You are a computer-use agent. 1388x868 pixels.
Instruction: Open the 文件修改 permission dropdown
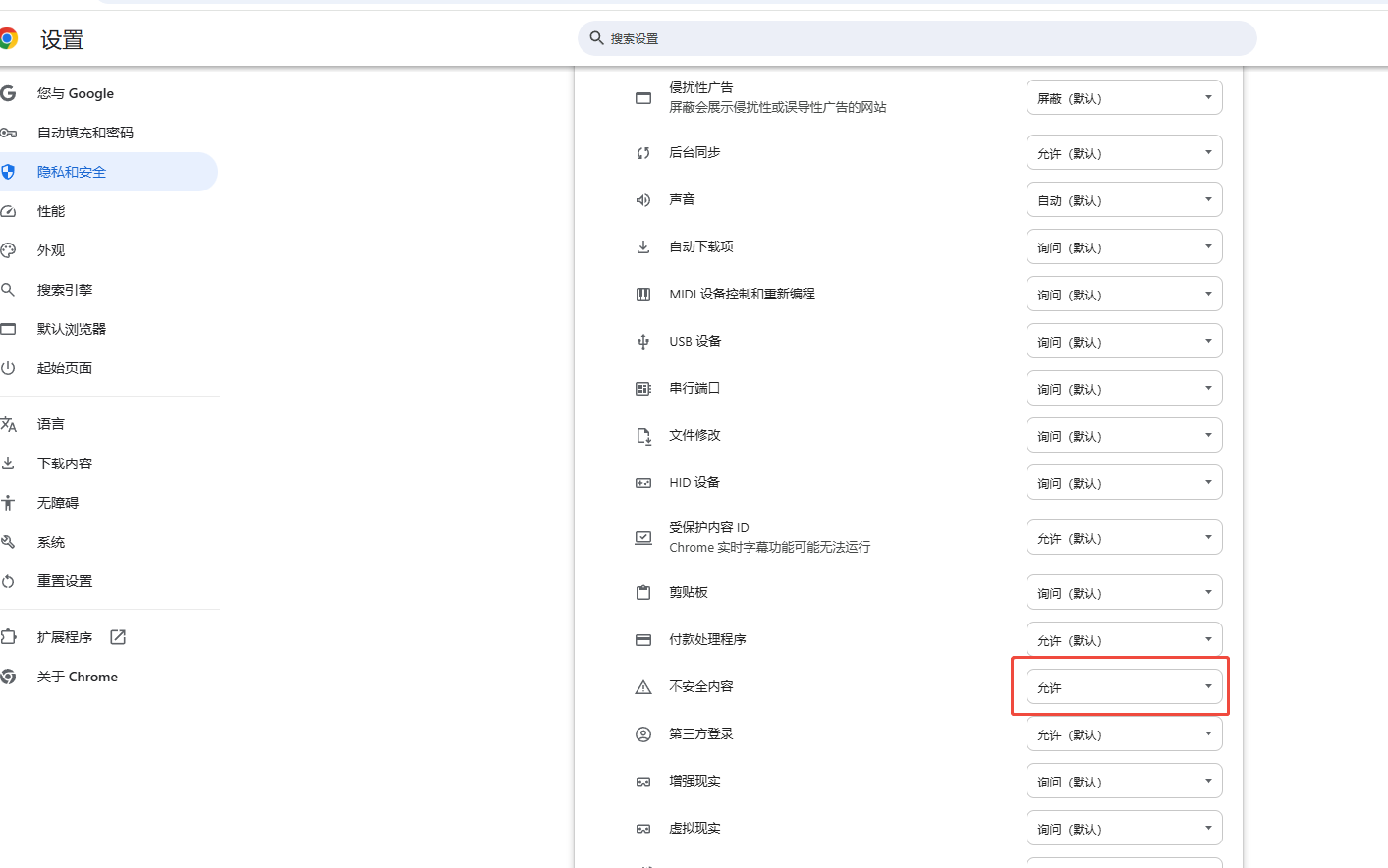coord(1125,435)
